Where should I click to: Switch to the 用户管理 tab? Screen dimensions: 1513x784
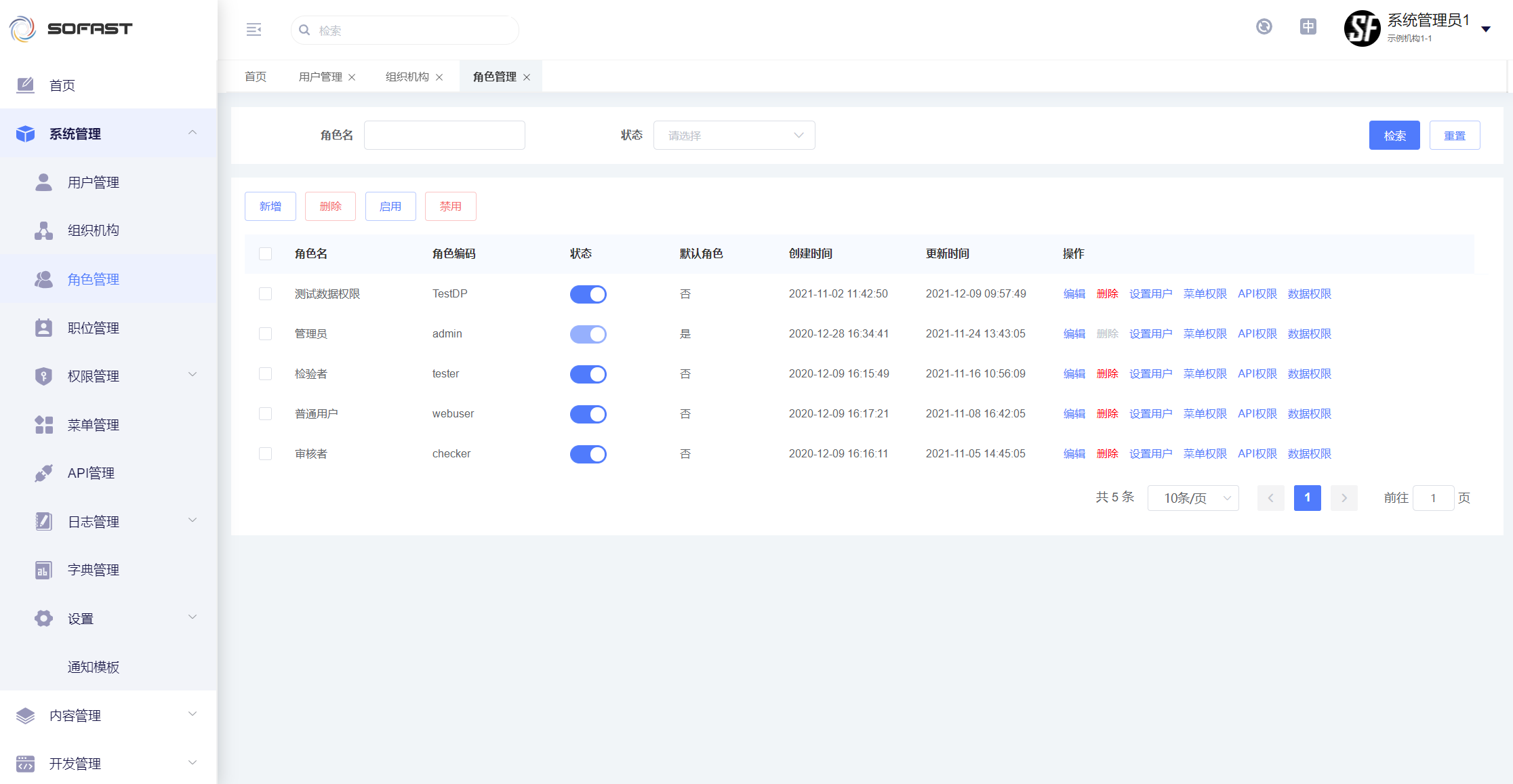(320, 77)
